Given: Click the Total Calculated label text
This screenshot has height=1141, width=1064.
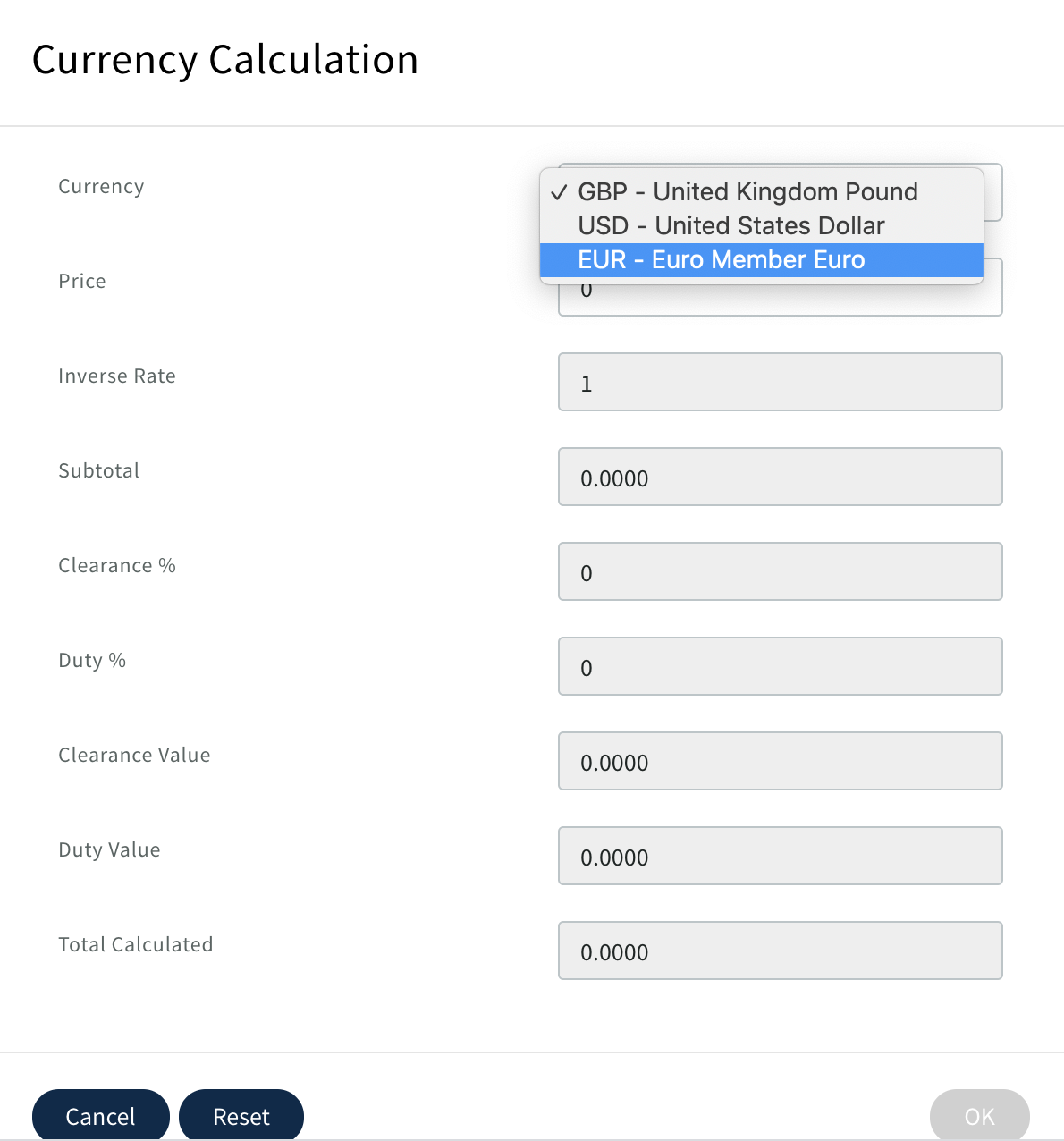Looking at the screenshot, I should coord(136,945).
